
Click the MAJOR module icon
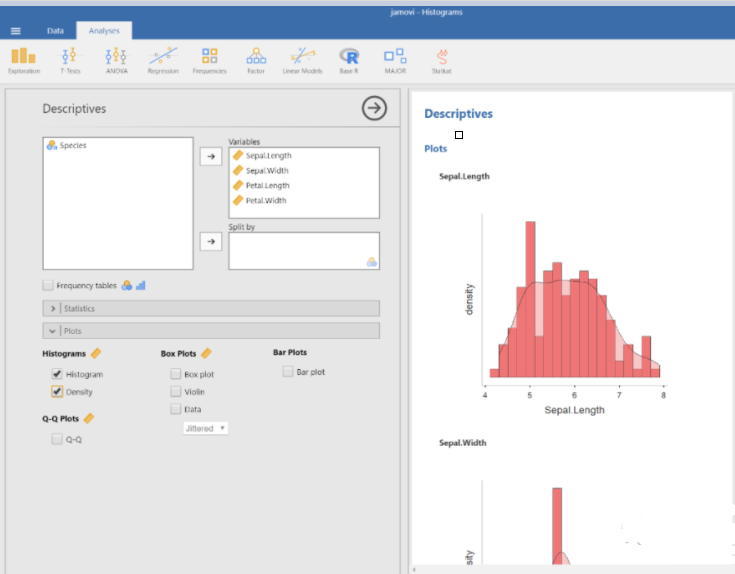(395, 60)
